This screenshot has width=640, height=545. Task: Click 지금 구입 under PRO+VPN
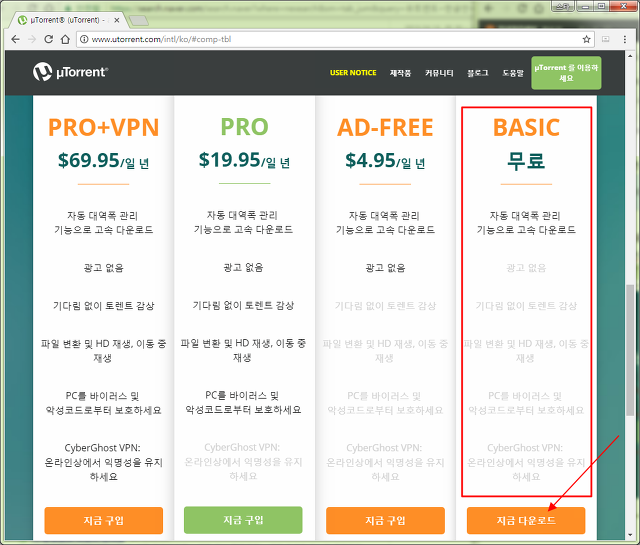pyautogui.click(x=104, y=520)
